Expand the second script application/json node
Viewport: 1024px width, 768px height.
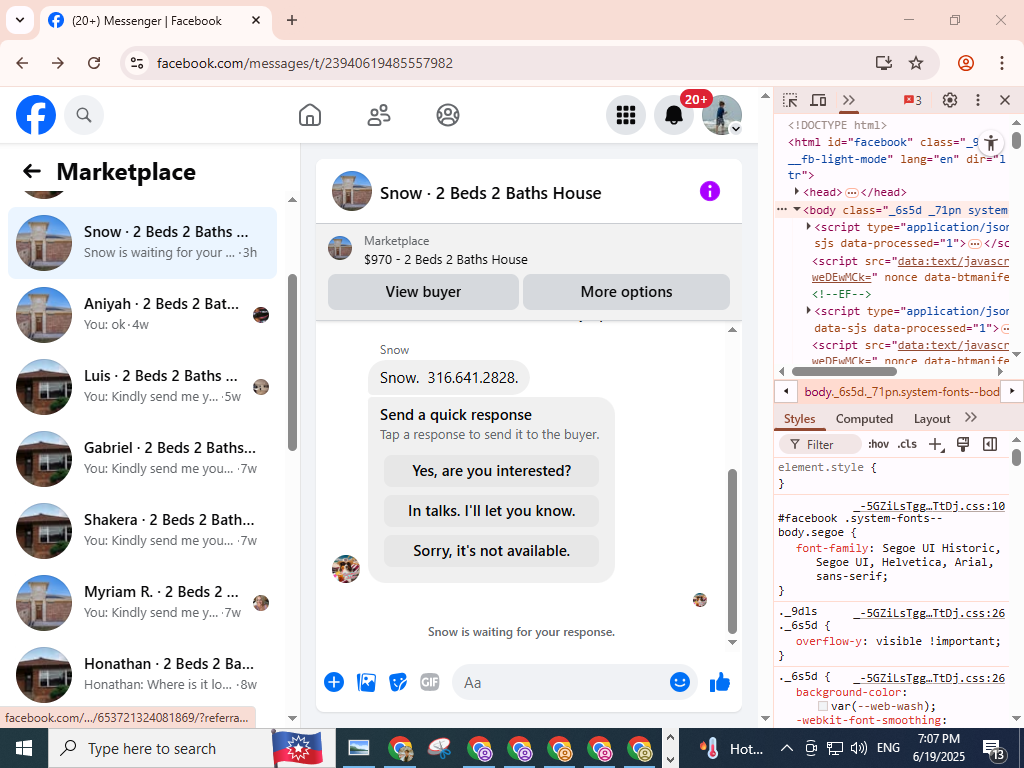[808, 310]
